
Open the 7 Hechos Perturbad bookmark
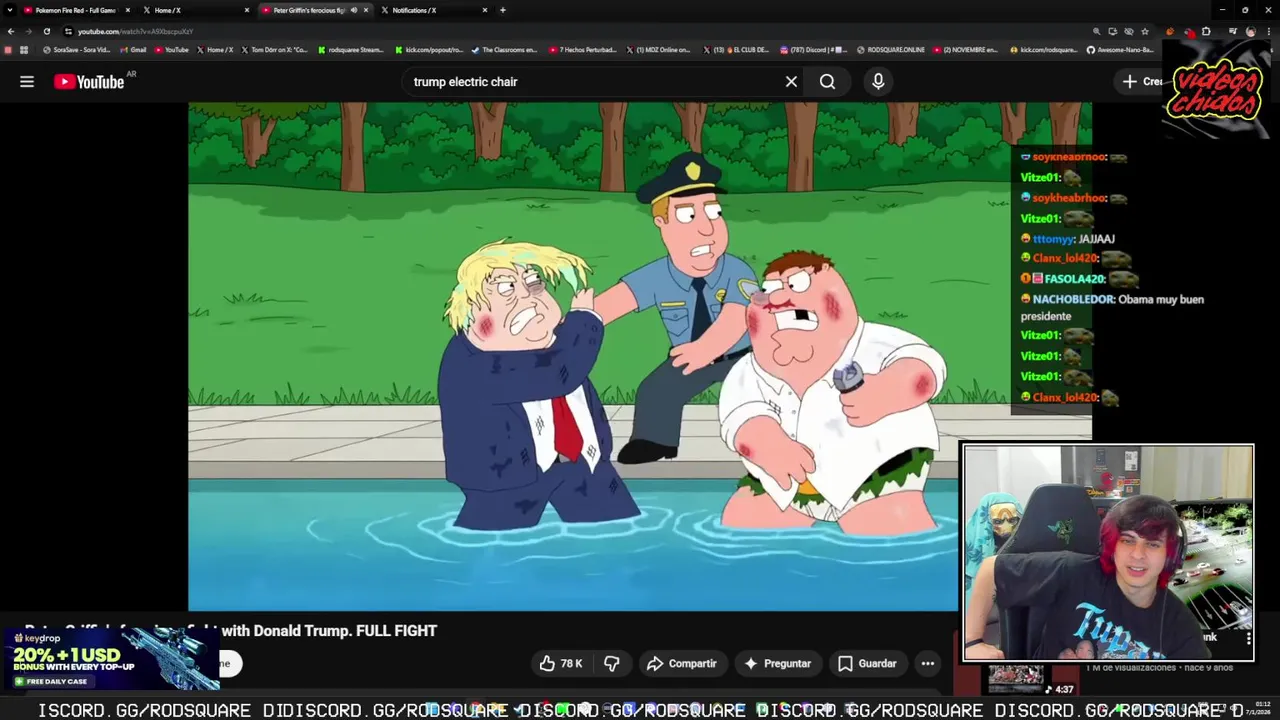pyautogui.click(x=584, y=50)
